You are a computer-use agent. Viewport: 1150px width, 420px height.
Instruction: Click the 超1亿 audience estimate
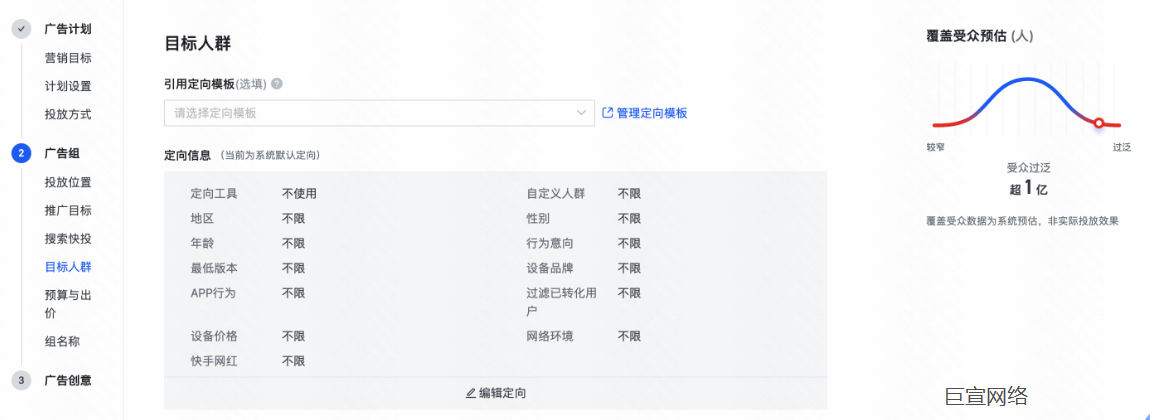coord(1028,188)
